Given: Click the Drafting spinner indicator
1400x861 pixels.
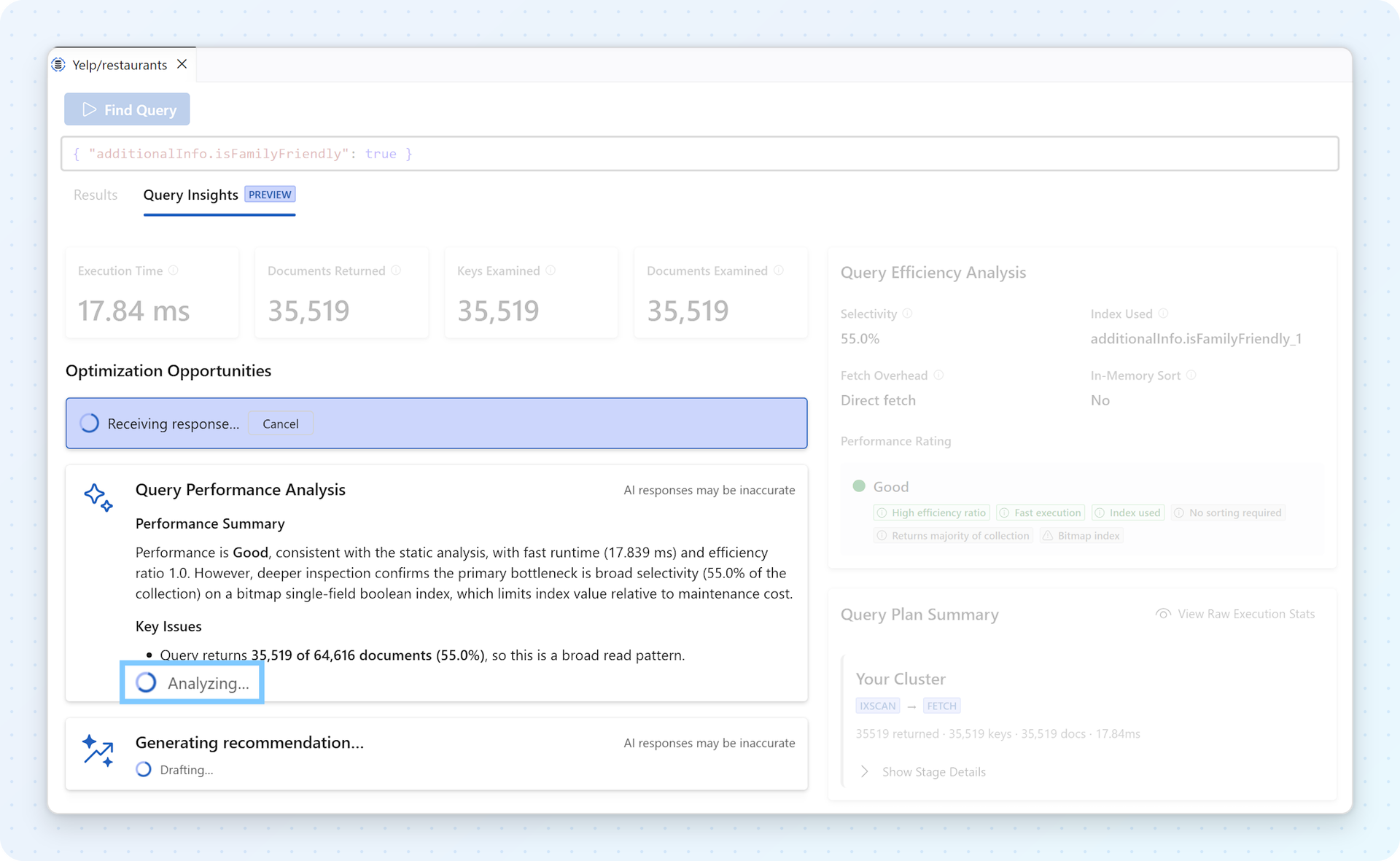Looking at the screenshot, I should (x=144, y=770).
